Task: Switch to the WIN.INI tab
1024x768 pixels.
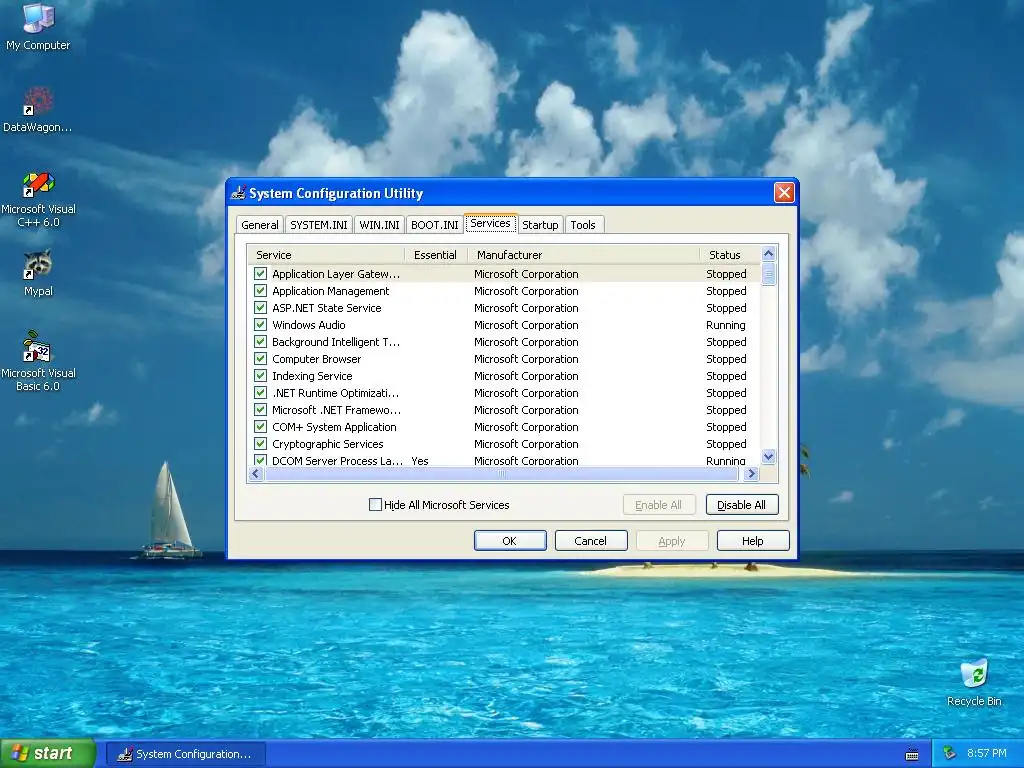Action: click(x=379, y=225)
